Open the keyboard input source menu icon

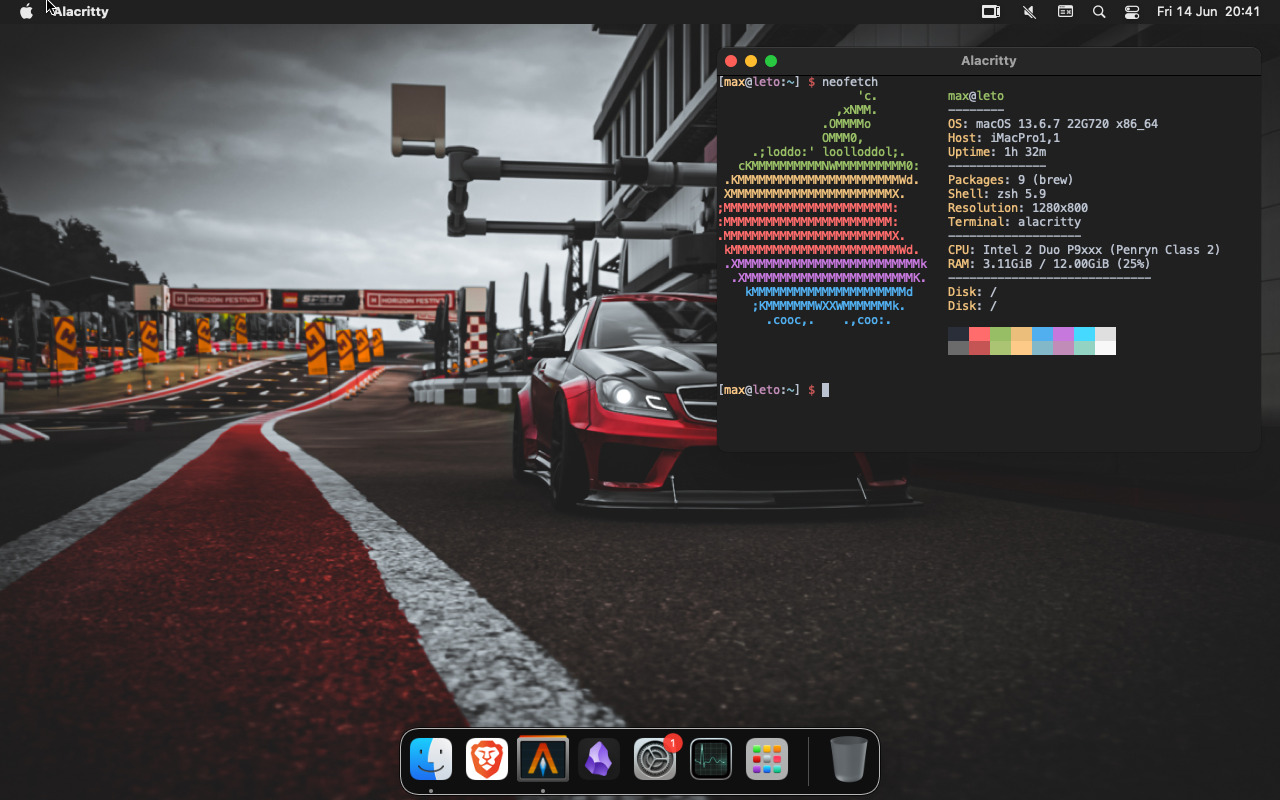coord(1065,11)
